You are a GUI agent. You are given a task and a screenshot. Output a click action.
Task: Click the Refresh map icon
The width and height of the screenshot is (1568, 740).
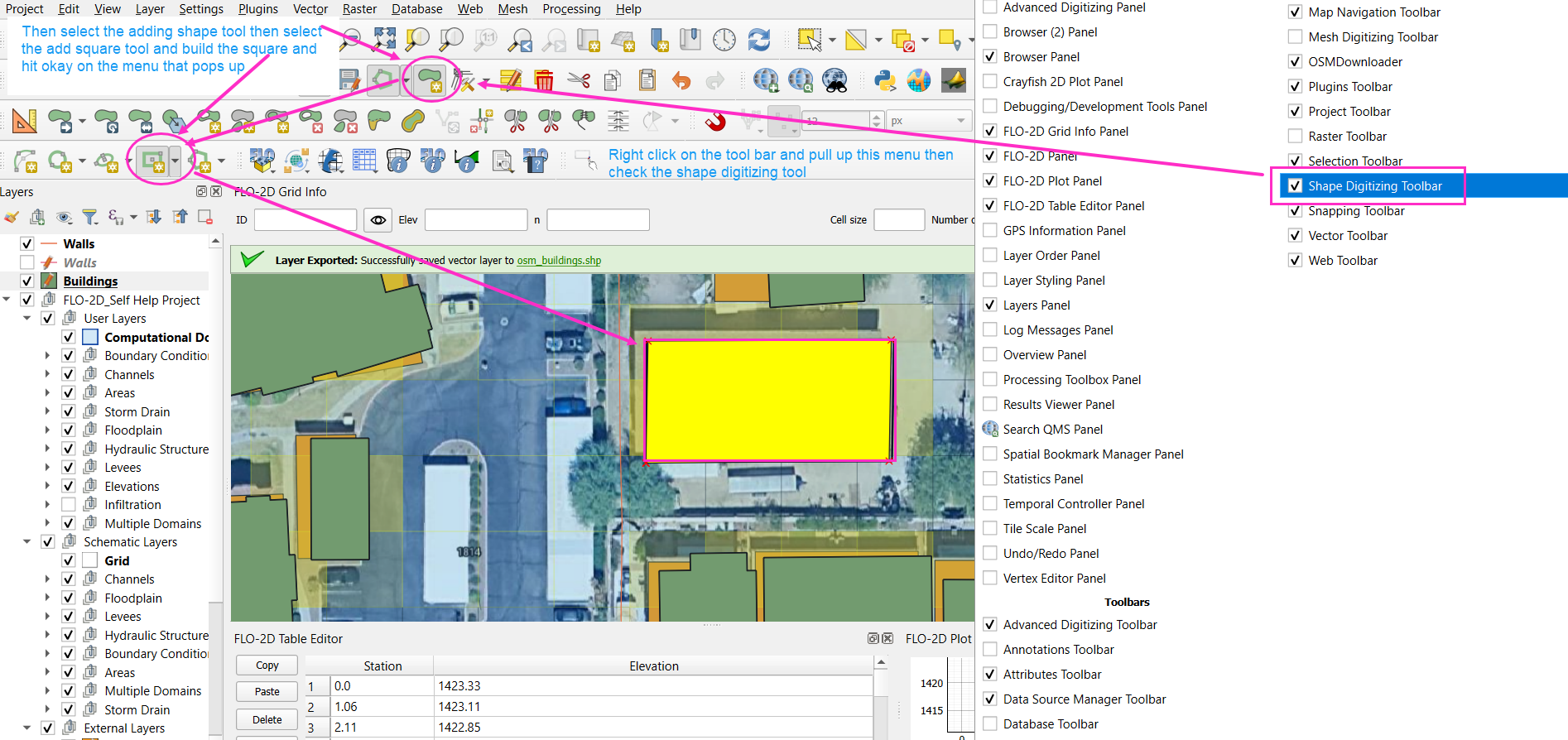pos(758,39)
